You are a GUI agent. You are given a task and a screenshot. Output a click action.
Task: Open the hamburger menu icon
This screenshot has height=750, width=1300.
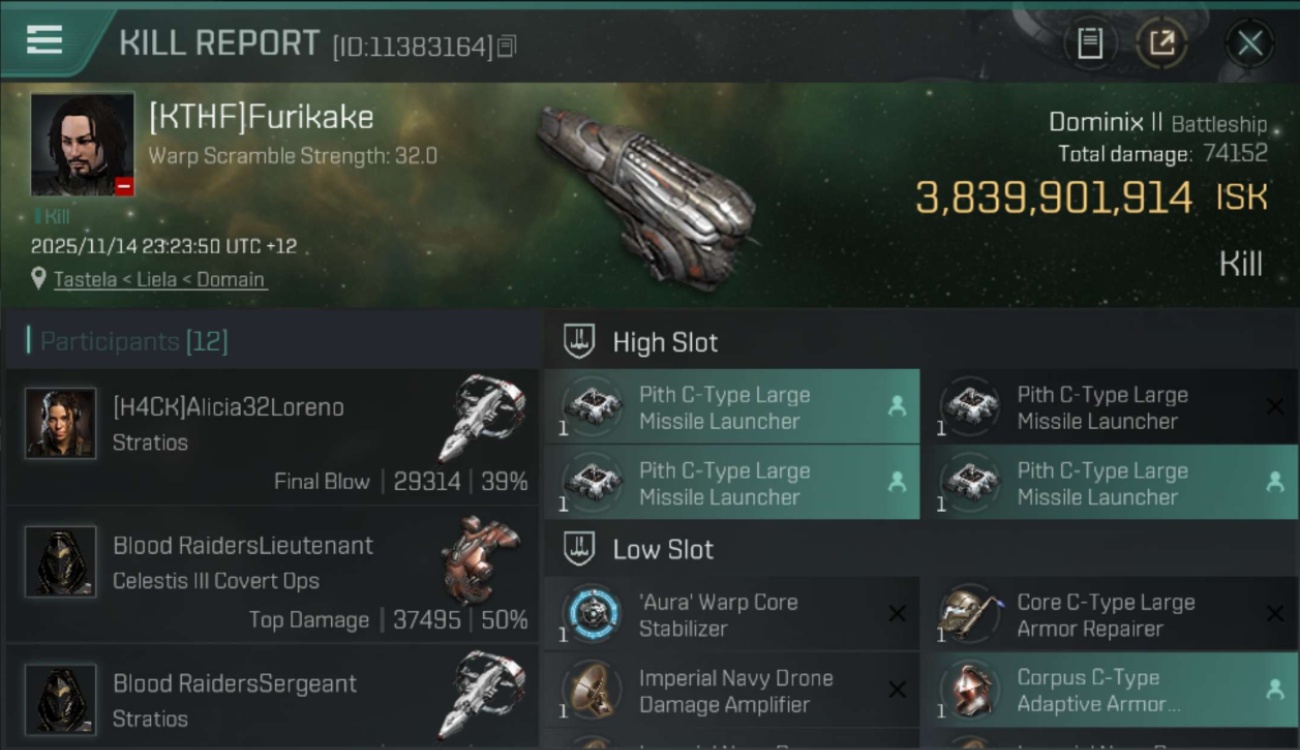(44, 40)
